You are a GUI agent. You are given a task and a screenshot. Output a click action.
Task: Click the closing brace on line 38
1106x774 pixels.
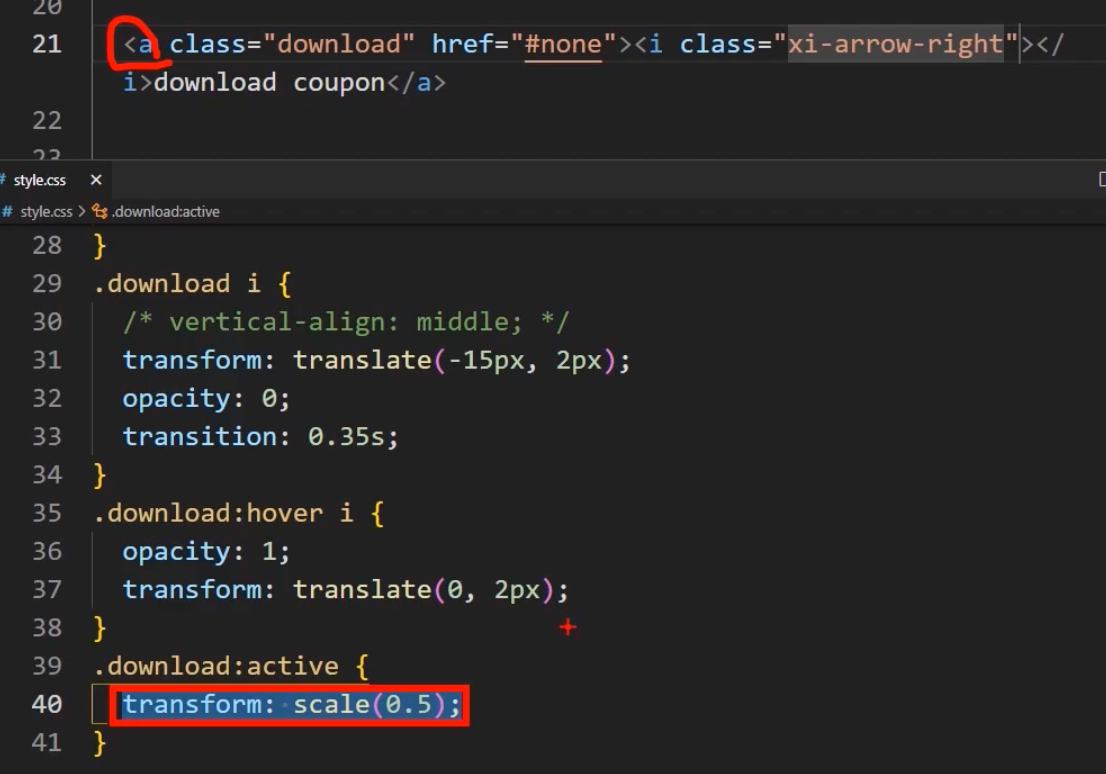point(99,628)
